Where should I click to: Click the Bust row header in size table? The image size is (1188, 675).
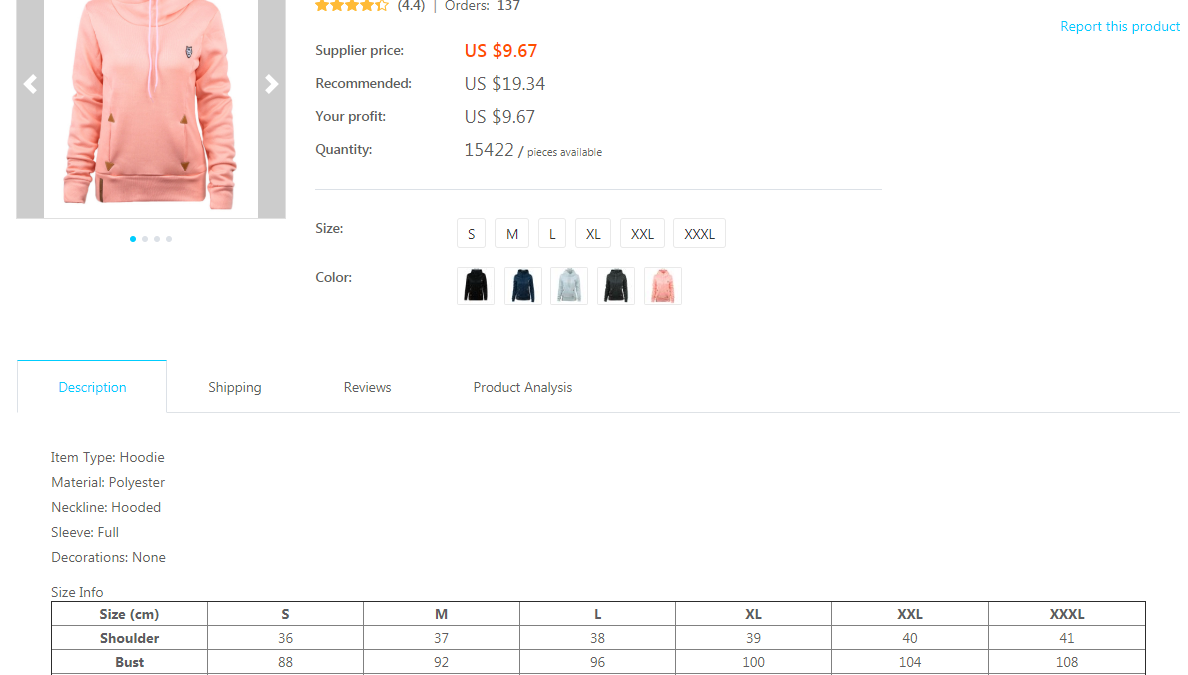pos(130,662)
